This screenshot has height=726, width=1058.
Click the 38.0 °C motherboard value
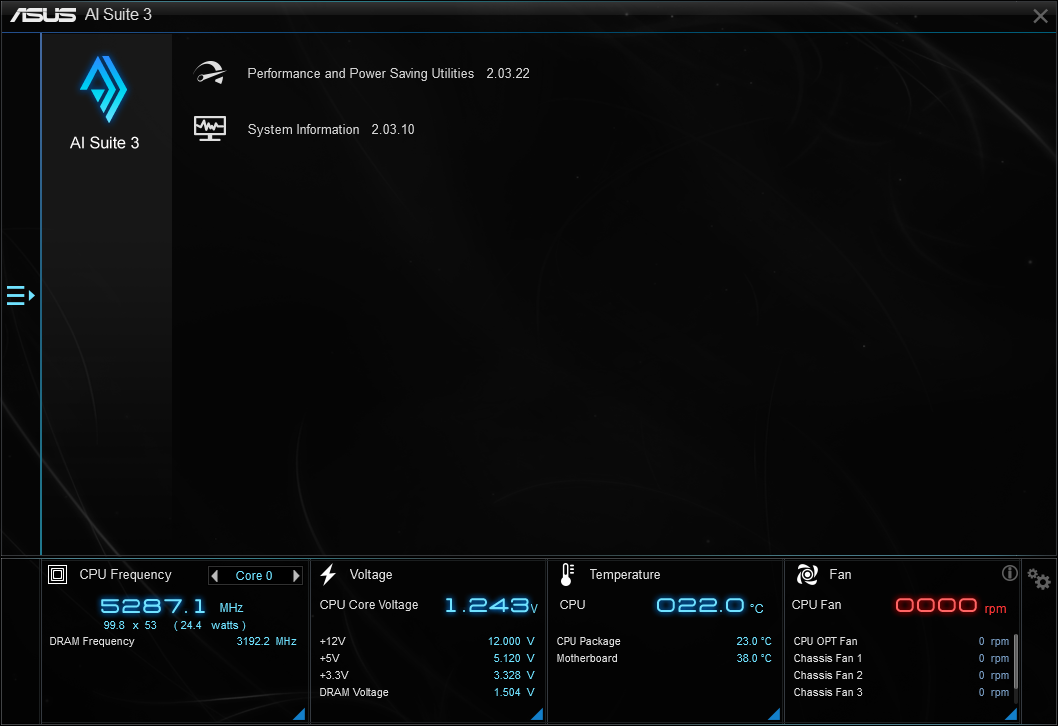click(x=754, y=658)
